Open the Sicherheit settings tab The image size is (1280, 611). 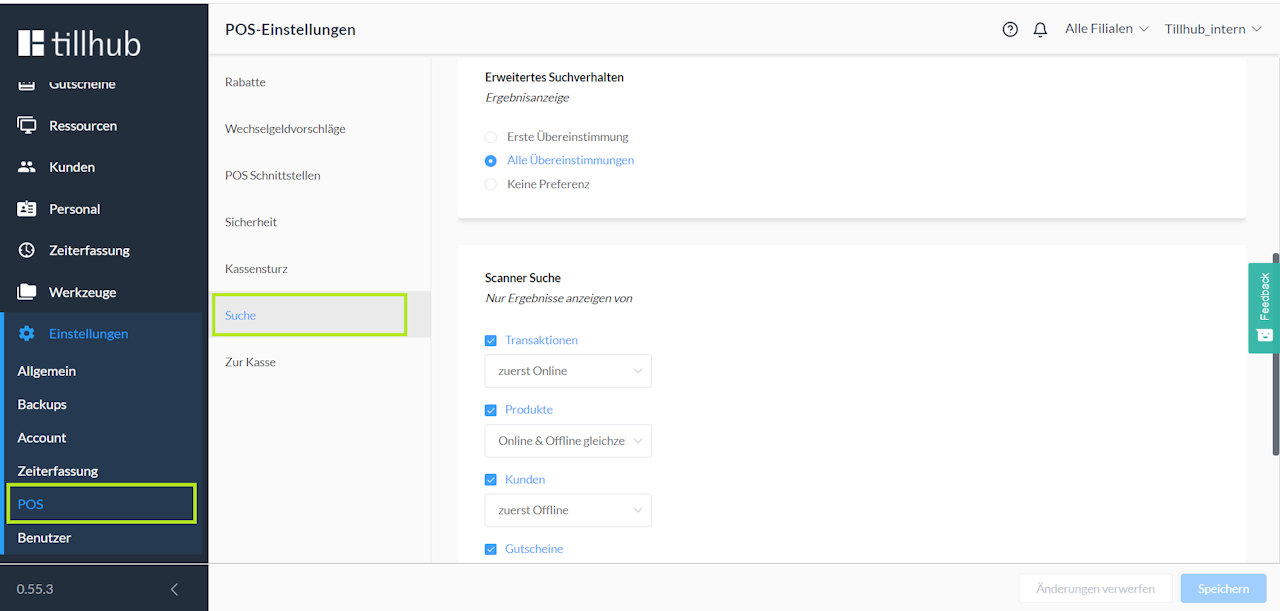[251, 222]
